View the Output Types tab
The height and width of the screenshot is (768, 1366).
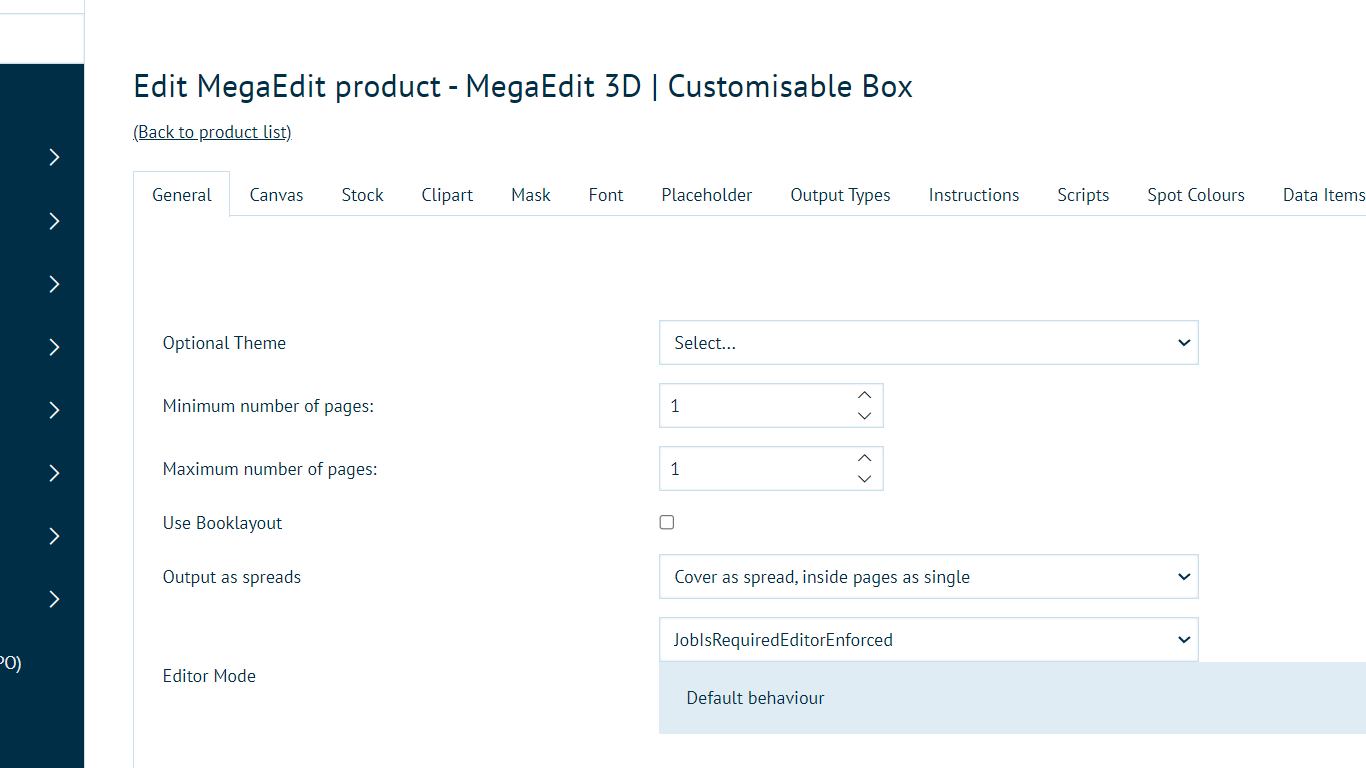click(841, 195)
